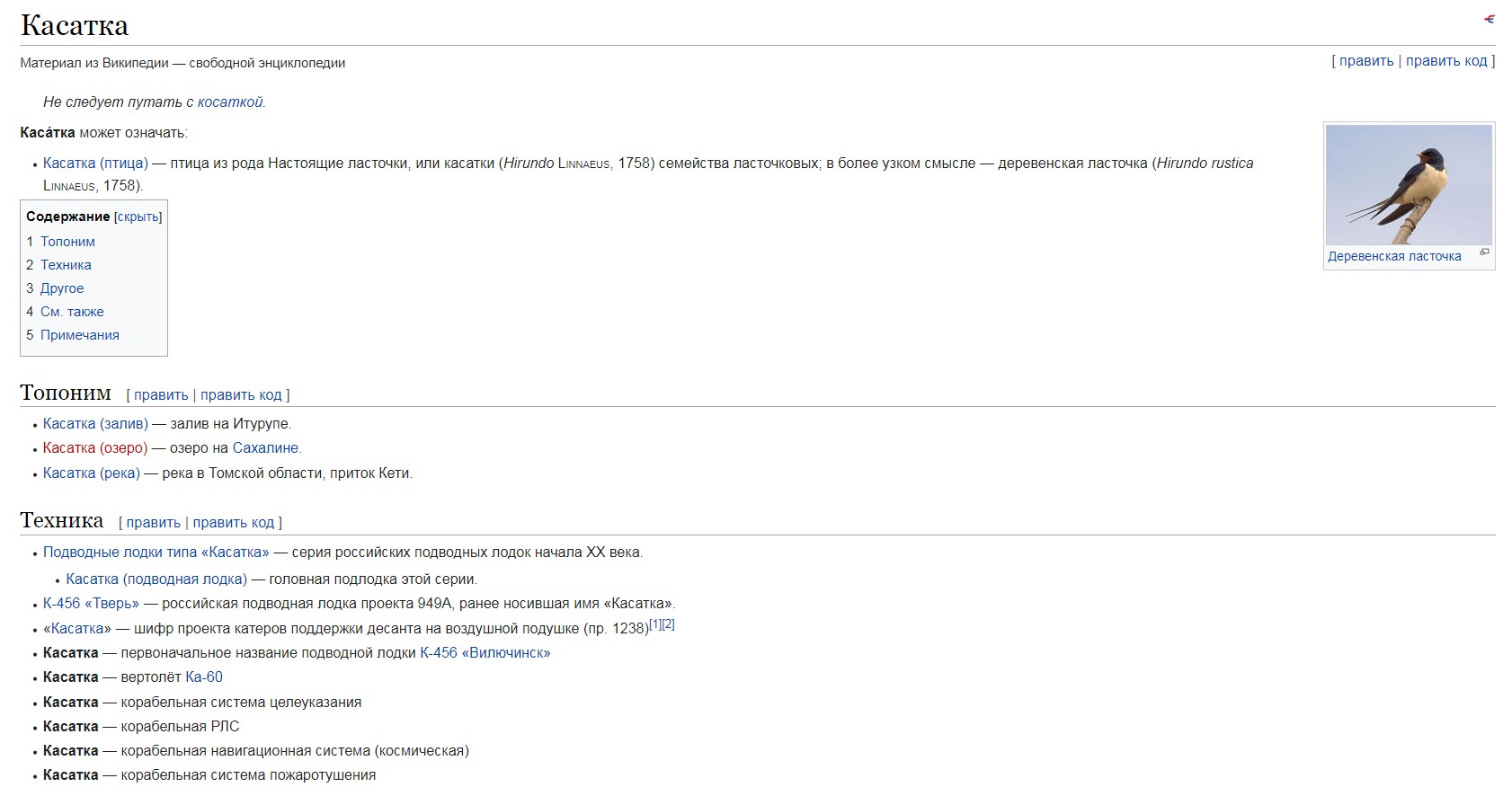Open Касатка (птица) article link
Screen dimensions: 1512x796
(x=95, y=164)
